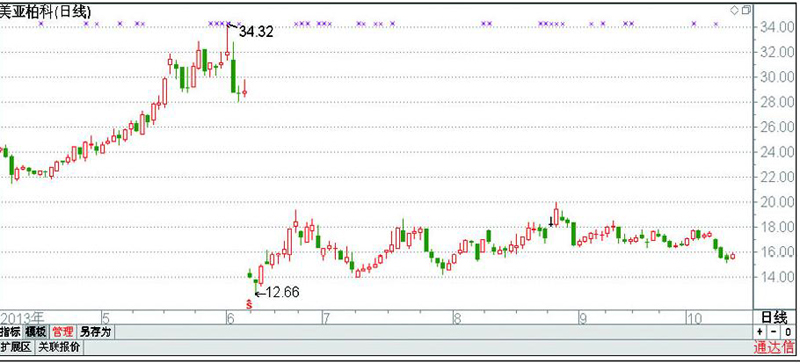
Task: Switch to the 关联报价 related quotes tab
Action: coord(59,348)
